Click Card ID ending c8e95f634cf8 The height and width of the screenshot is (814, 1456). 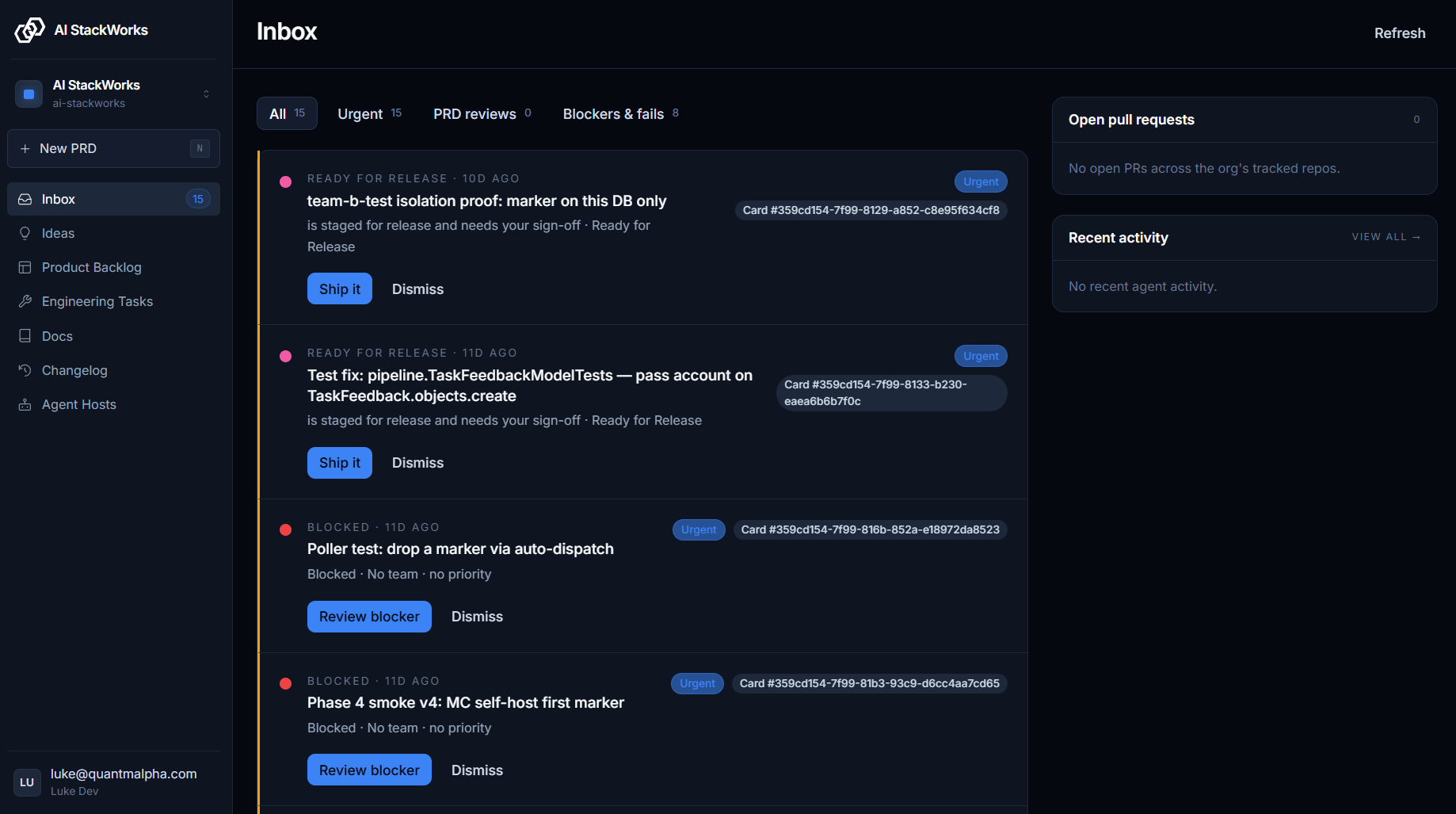[871, 210]
